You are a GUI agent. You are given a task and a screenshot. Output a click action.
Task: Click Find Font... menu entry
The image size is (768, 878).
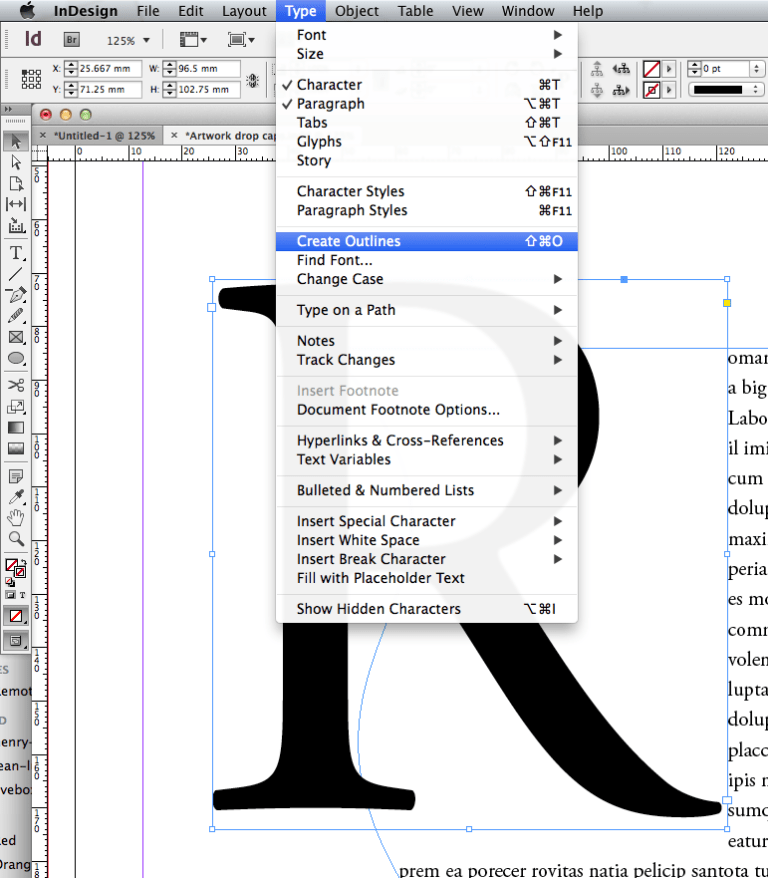(334, 260)
